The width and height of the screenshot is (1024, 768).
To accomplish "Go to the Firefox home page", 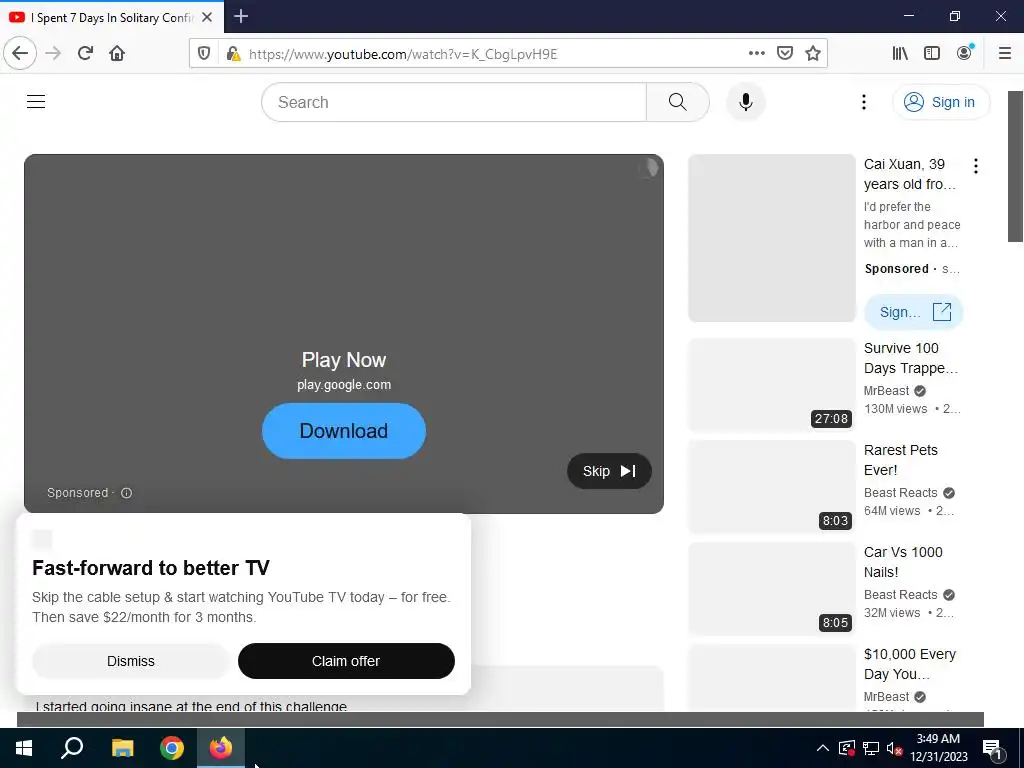I will (x=117, y=53).
